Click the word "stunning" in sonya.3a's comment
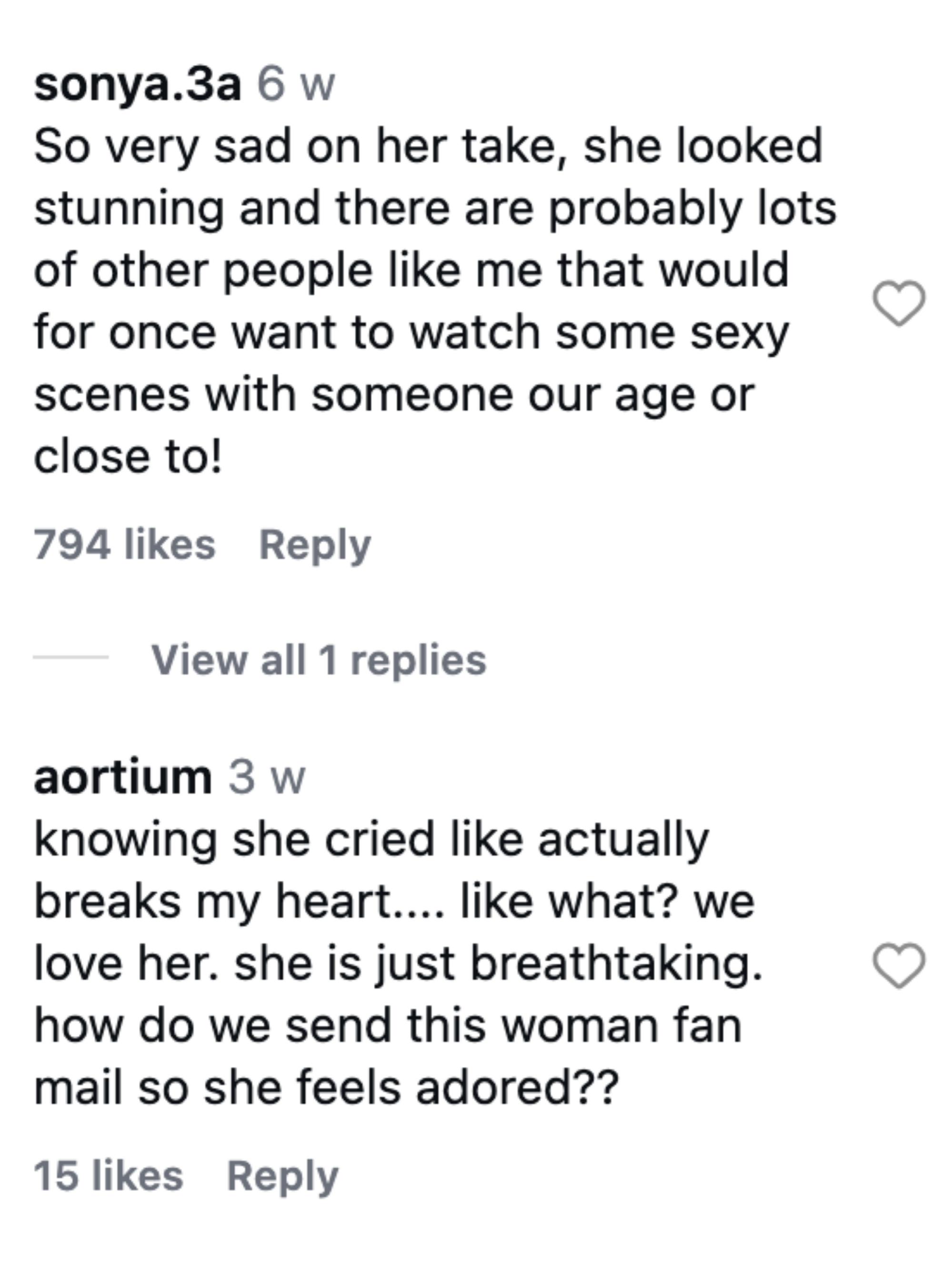 (x=129, y=209)
